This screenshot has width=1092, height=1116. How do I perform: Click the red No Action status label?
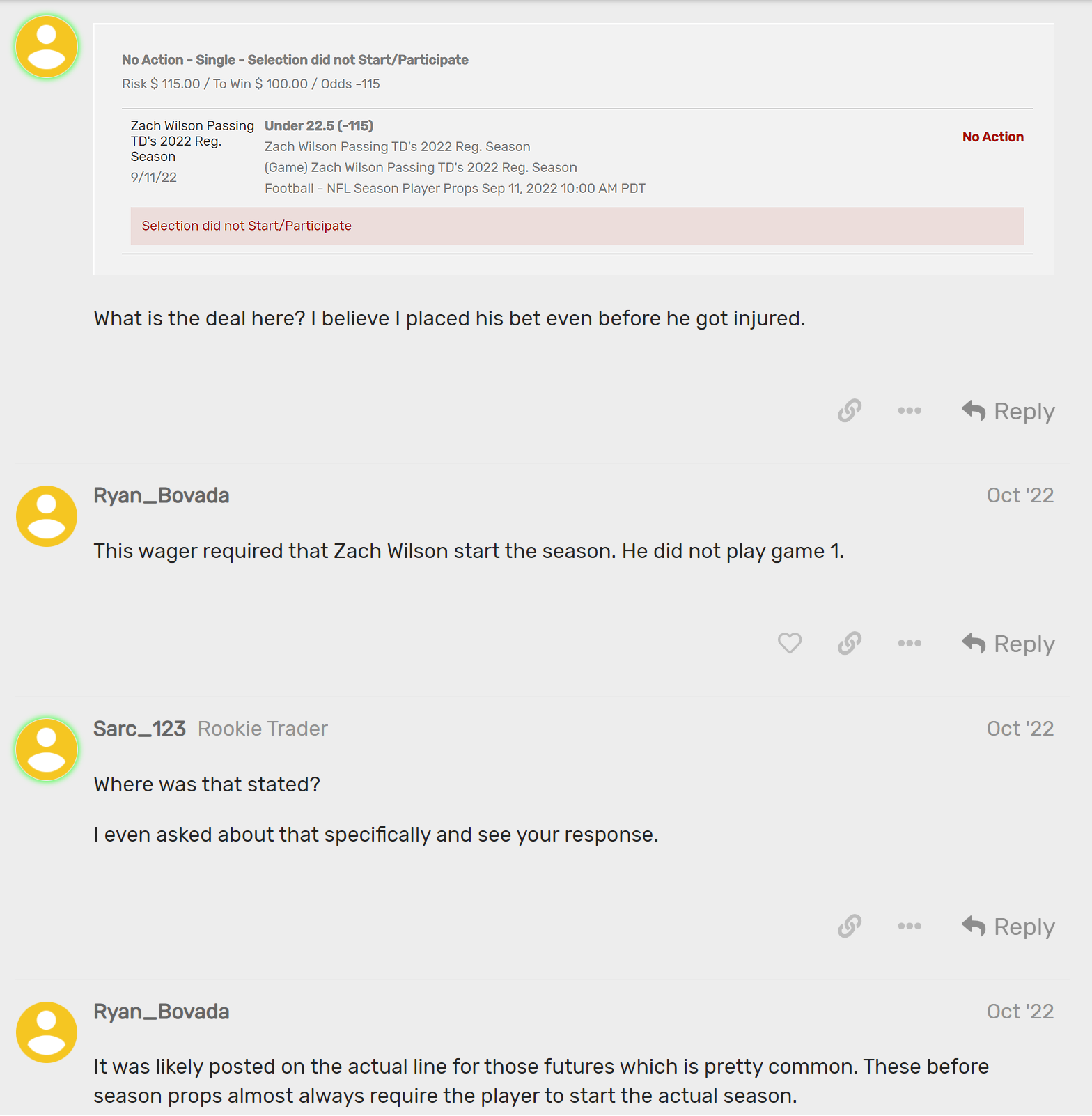[992, 137]
